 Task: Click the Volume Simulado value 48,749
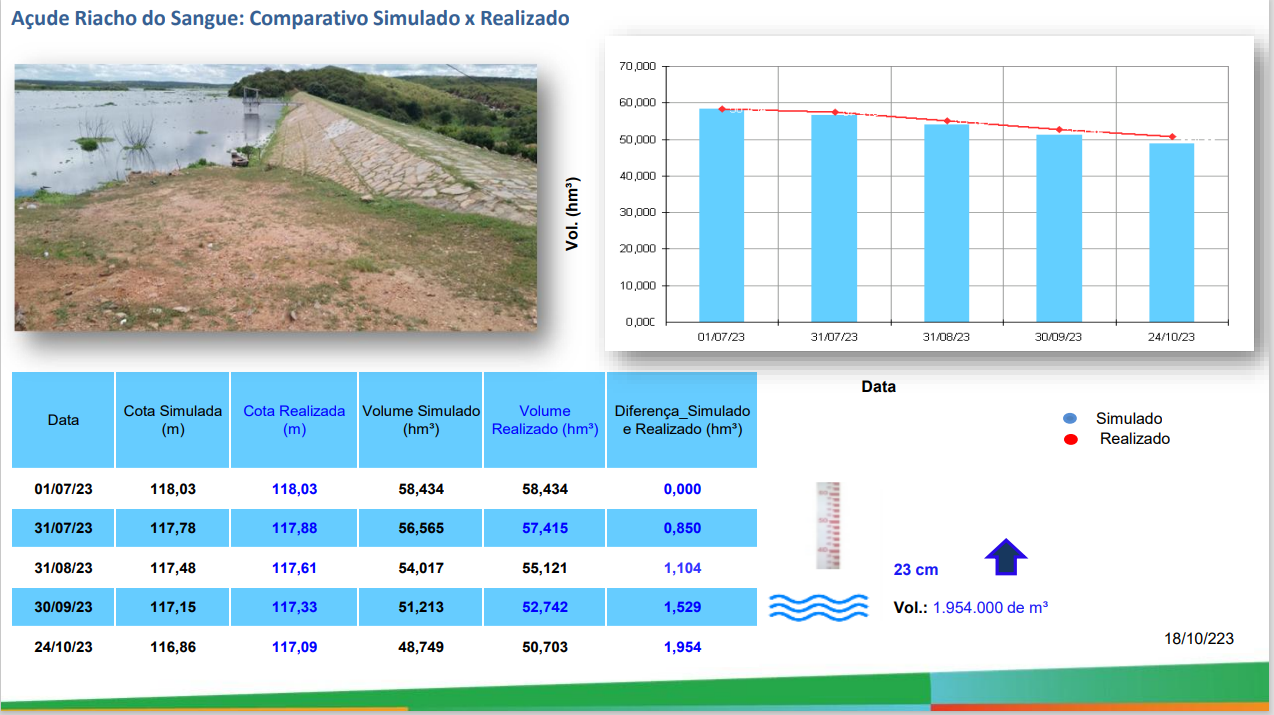[421, 647]
